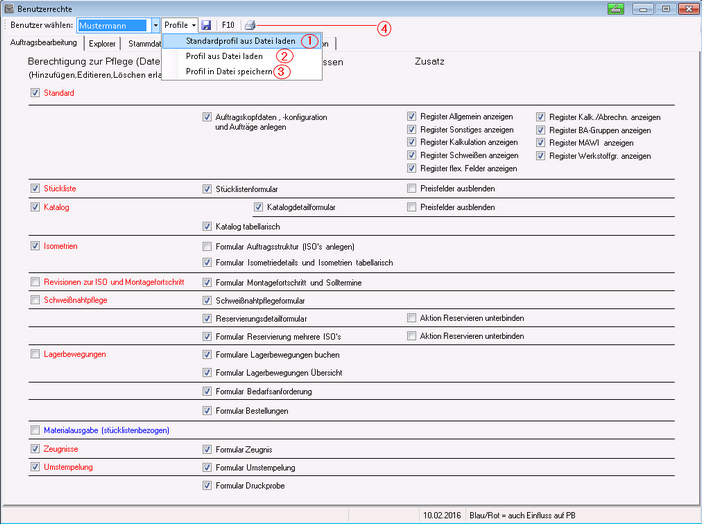Toggle Register Schweißen anzeigen checkbox
This screenshot has width=702, height=524.
tap(412, 155)
